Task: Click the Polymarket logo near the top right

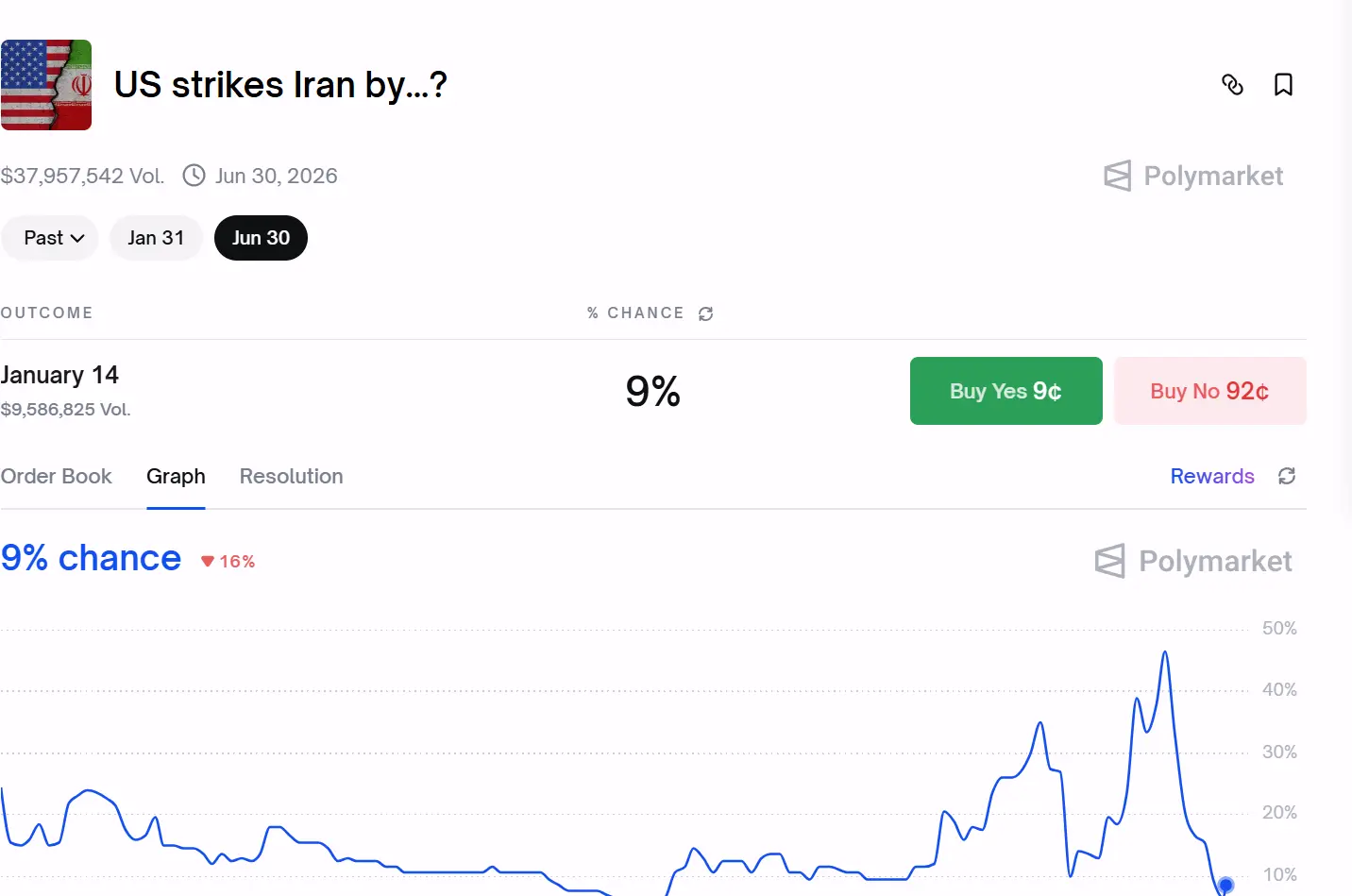Action: click(1193, 176)
